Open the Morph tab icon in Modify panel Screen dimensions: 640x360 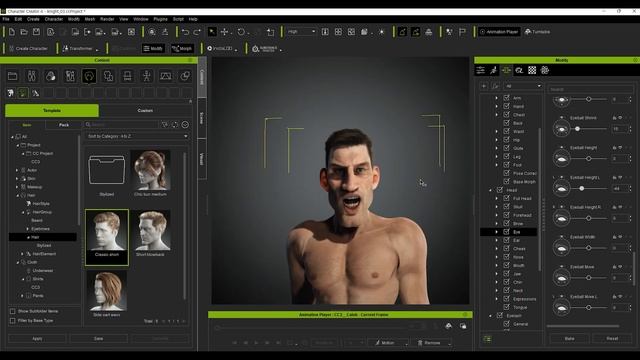[x=506, y=70]
